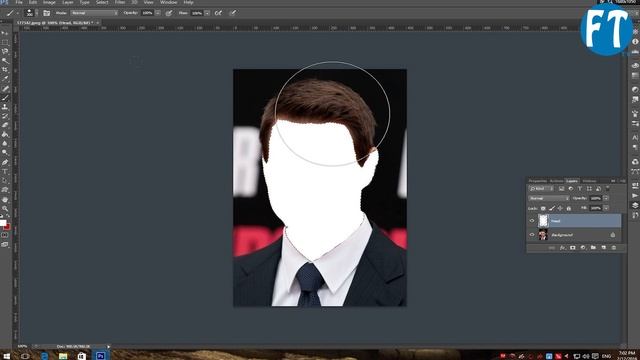
Task: Filter for type layers
Action: point(580,189)
